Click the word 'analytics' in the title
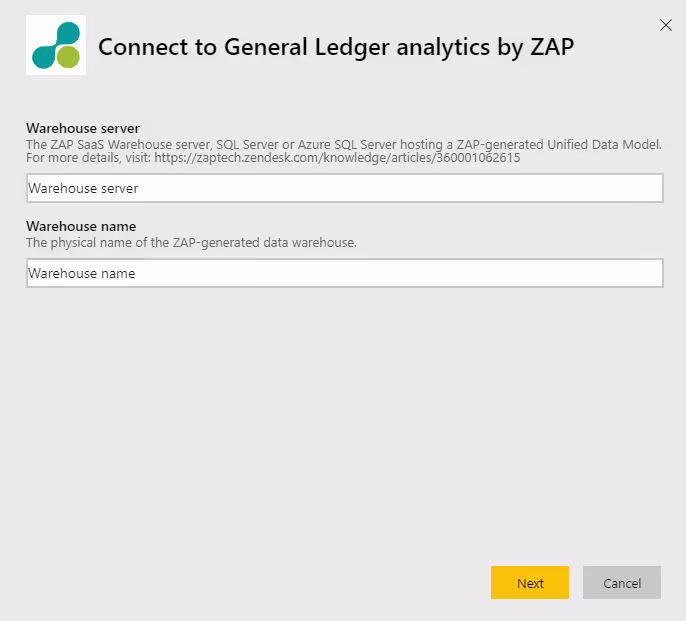 (444, 47)
